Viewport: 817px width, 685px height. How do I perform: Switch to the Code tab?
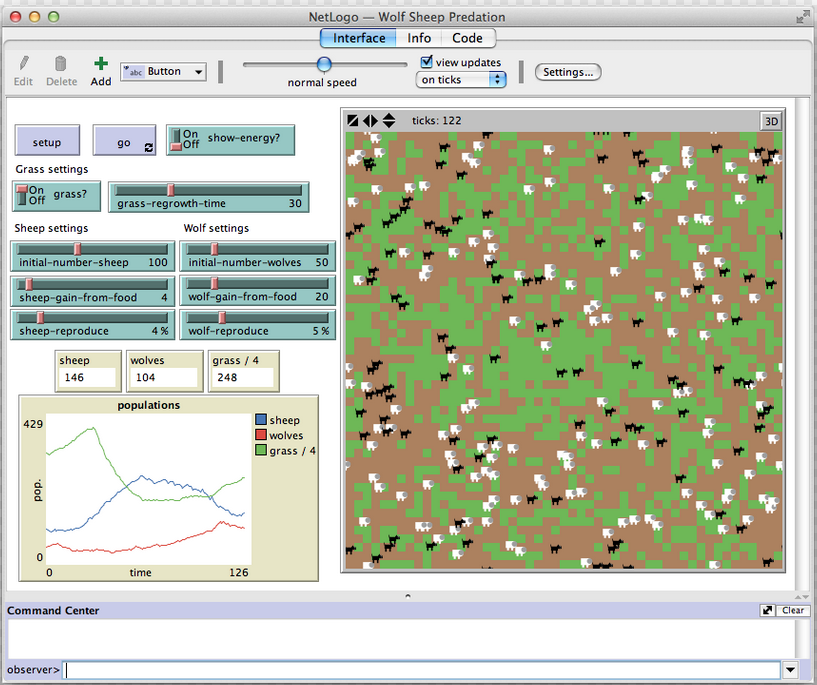click(x=467, y=38)
